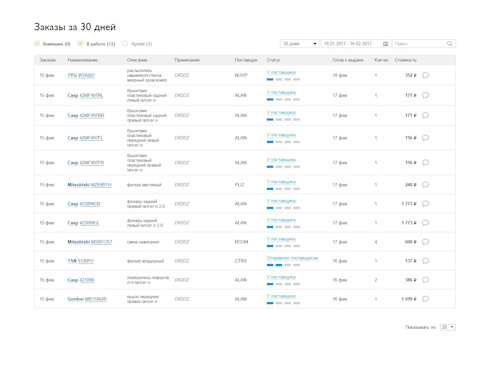The width and height of the screenshot is (480, 374).
Task: Open comments for Casp 42MF497FL order
Action: point(425,138)
